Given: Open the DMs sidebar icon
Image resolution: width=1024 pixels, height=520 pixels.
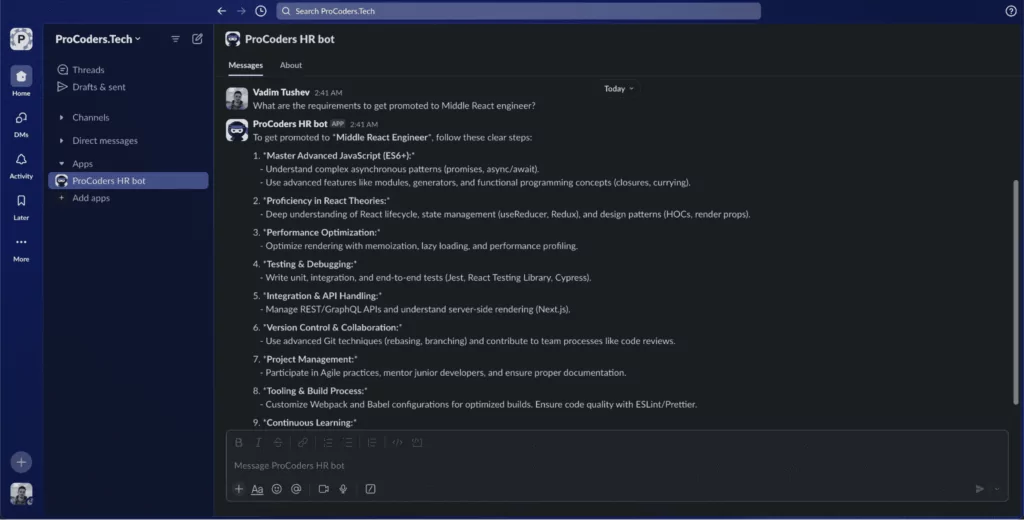Looking at the screenshot, I should tap(21, 118).
